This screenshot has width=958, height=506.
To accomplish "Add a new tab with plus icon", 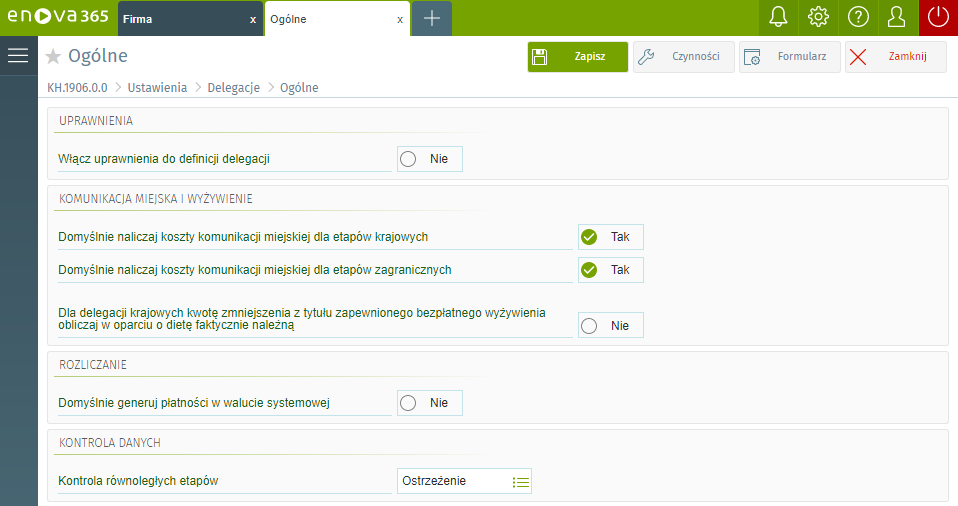I will tap(431, 18).
